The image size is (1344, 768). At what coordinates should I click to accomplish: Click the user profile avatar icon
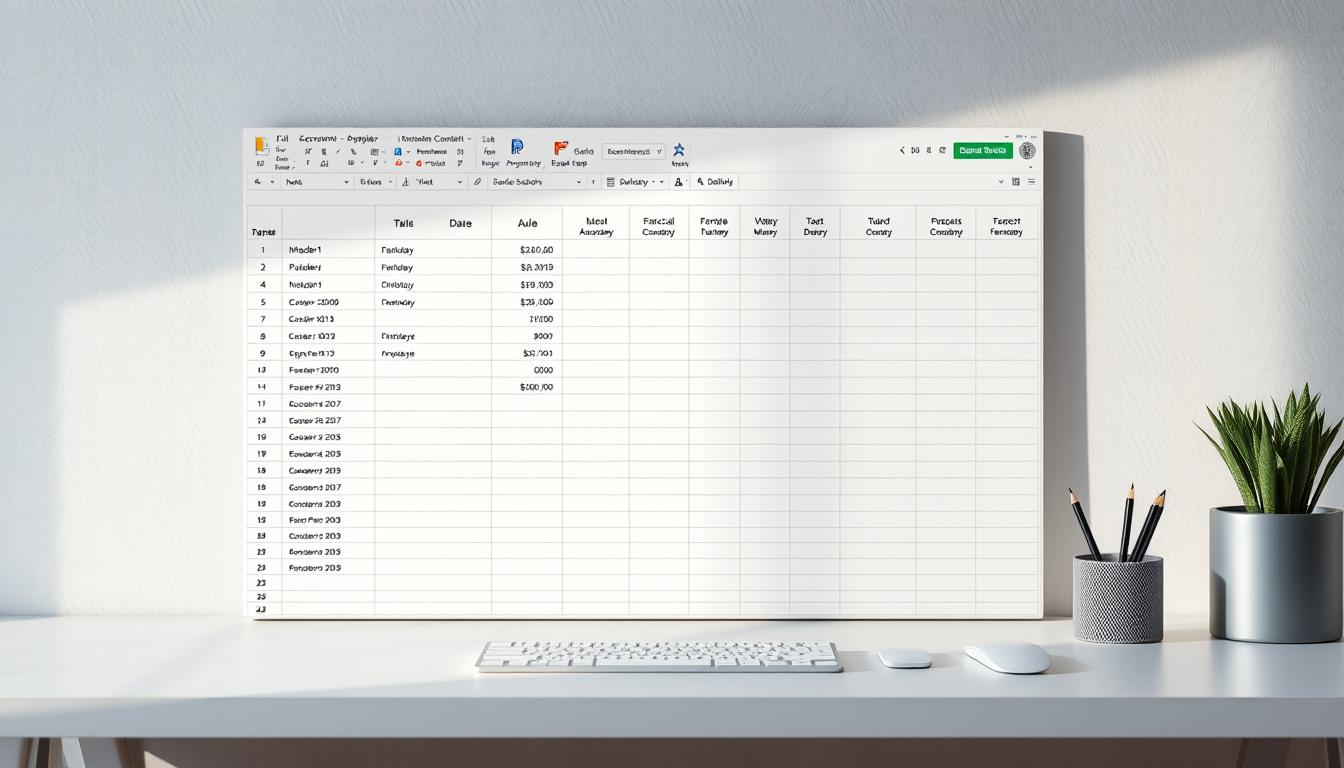point(1027,150)
